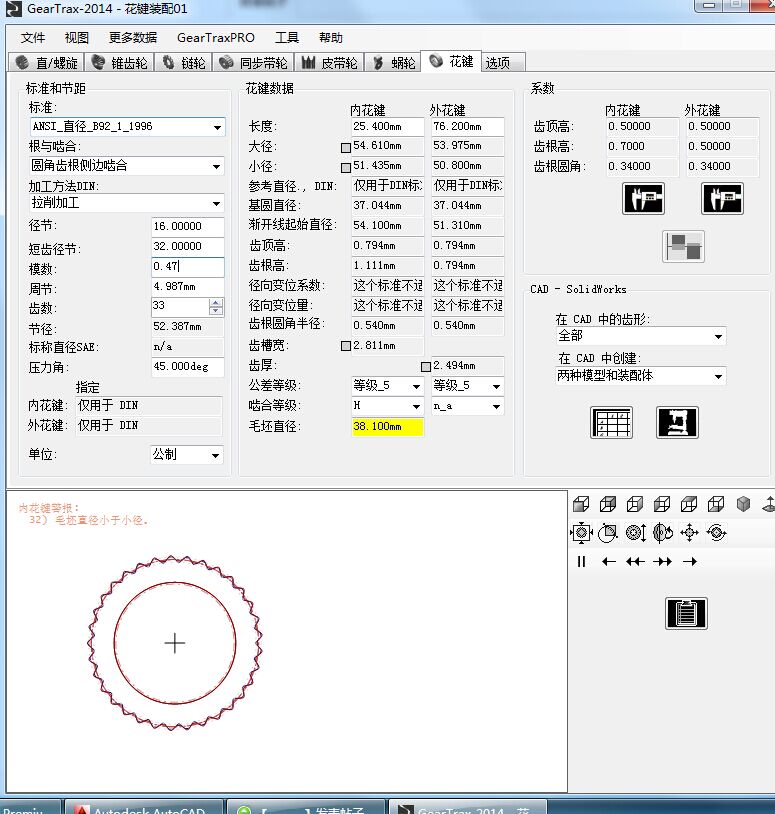775x814 pixels.
Task: Open the 视图 menu
Action: pyautogui.click(x=77, y=38)
